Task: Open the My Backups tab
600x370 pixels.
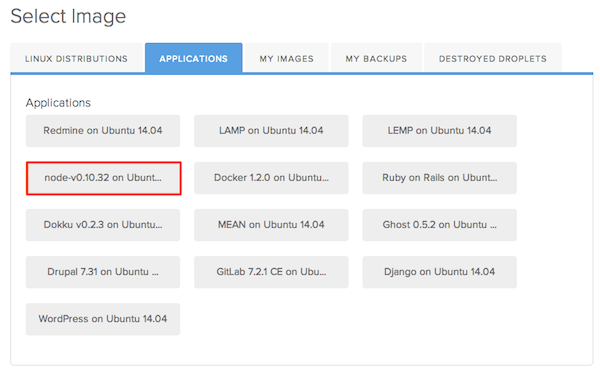Action: (376, 58)
